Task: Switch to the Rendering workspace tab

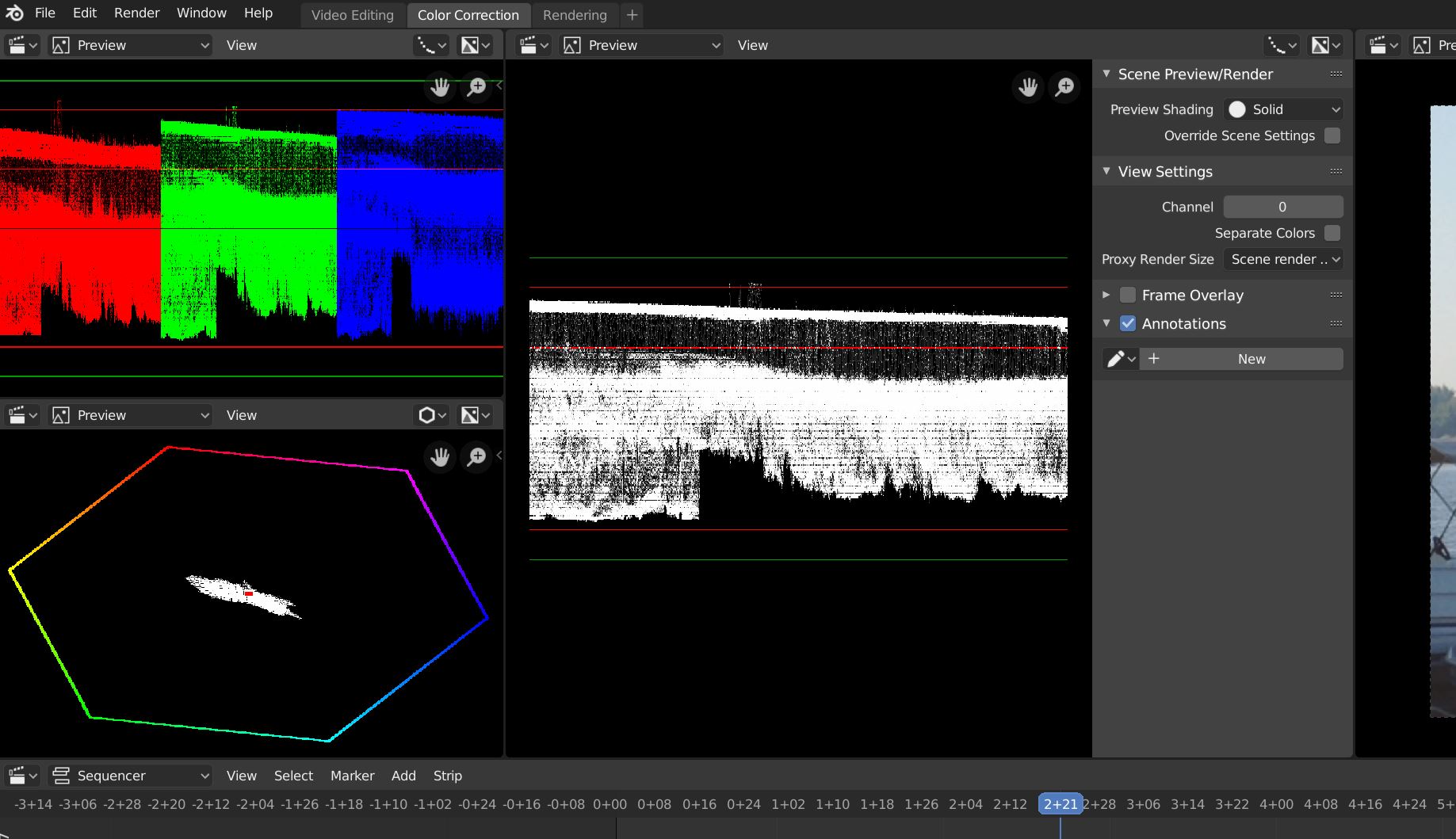Action: [575, 15]
